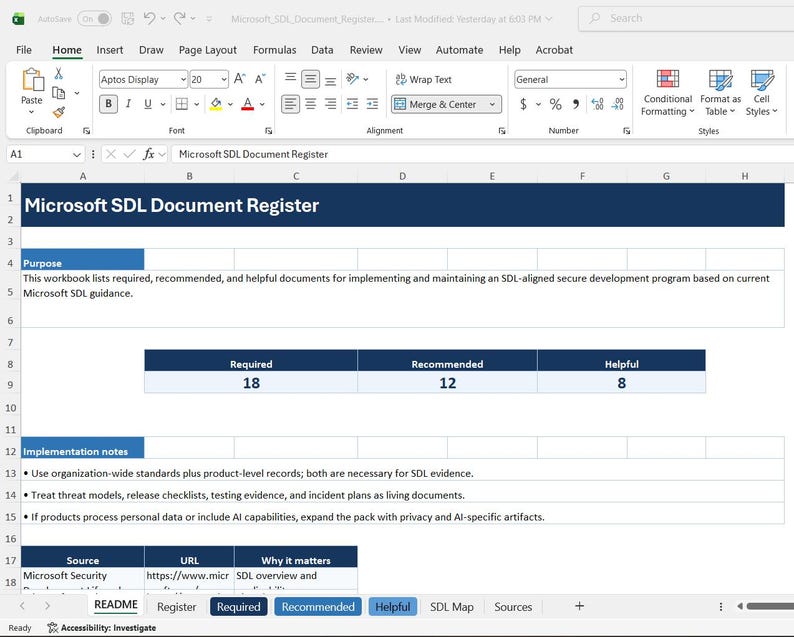This screenshot has width=794, height=637.
Task: Add a new sheet with plus button
Action: 579,606
